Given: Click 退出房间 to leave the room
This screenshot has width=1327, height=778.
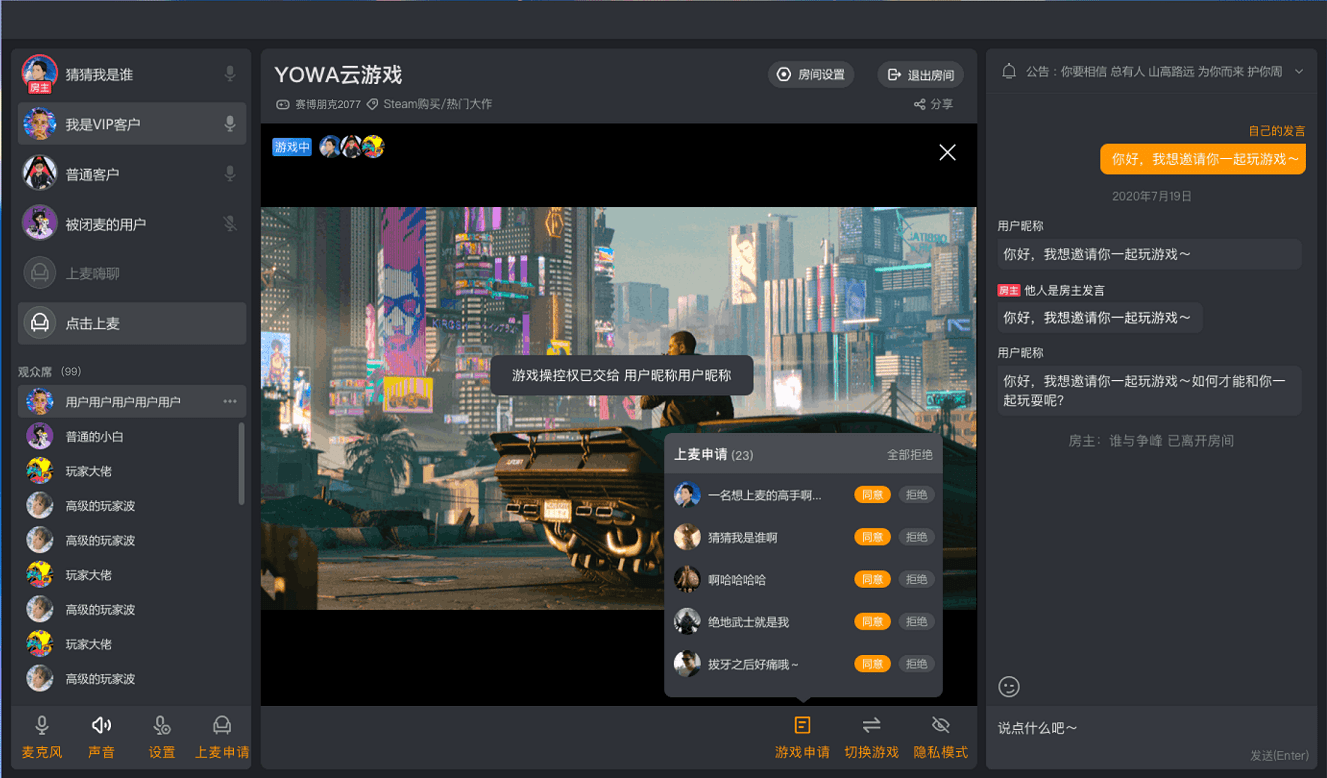Looking at the screenshot, I should pyautogui.click(x=921, y=74).
